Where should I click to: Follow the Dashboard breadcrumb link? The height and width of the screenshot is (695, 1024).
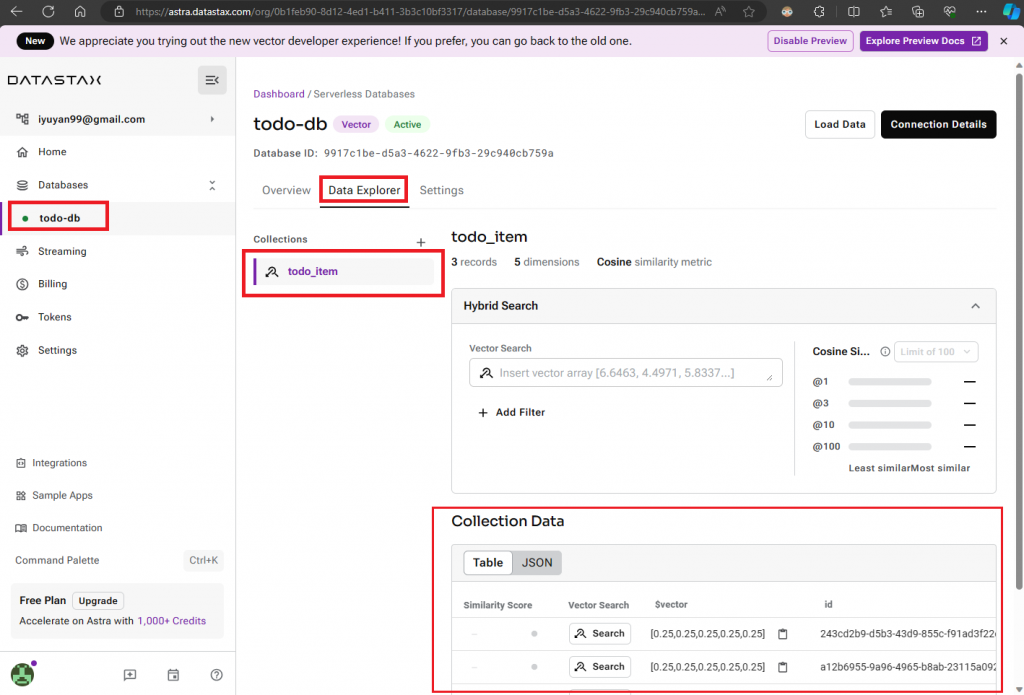tap(279, 94)
